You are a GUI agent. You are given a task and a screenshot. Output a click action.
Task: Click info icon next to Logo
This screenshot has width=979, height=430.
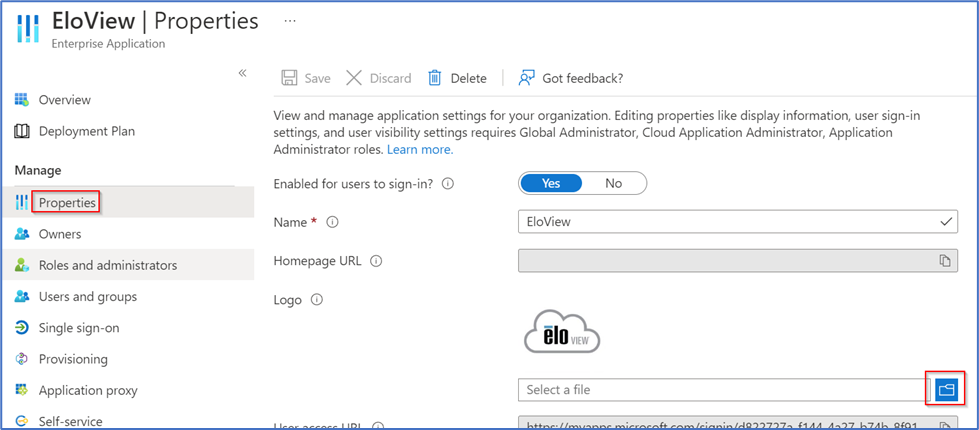[x=317, y=300]
